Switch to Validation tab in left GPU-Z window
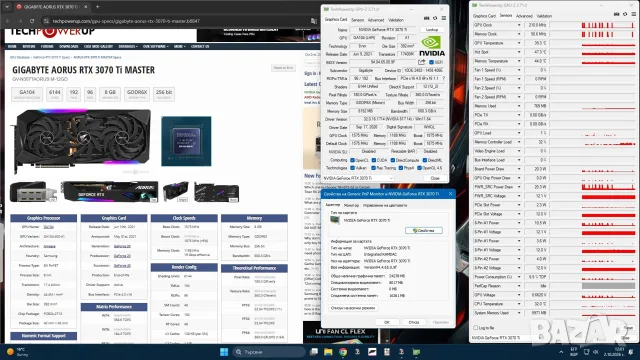 tap(396, 20)
